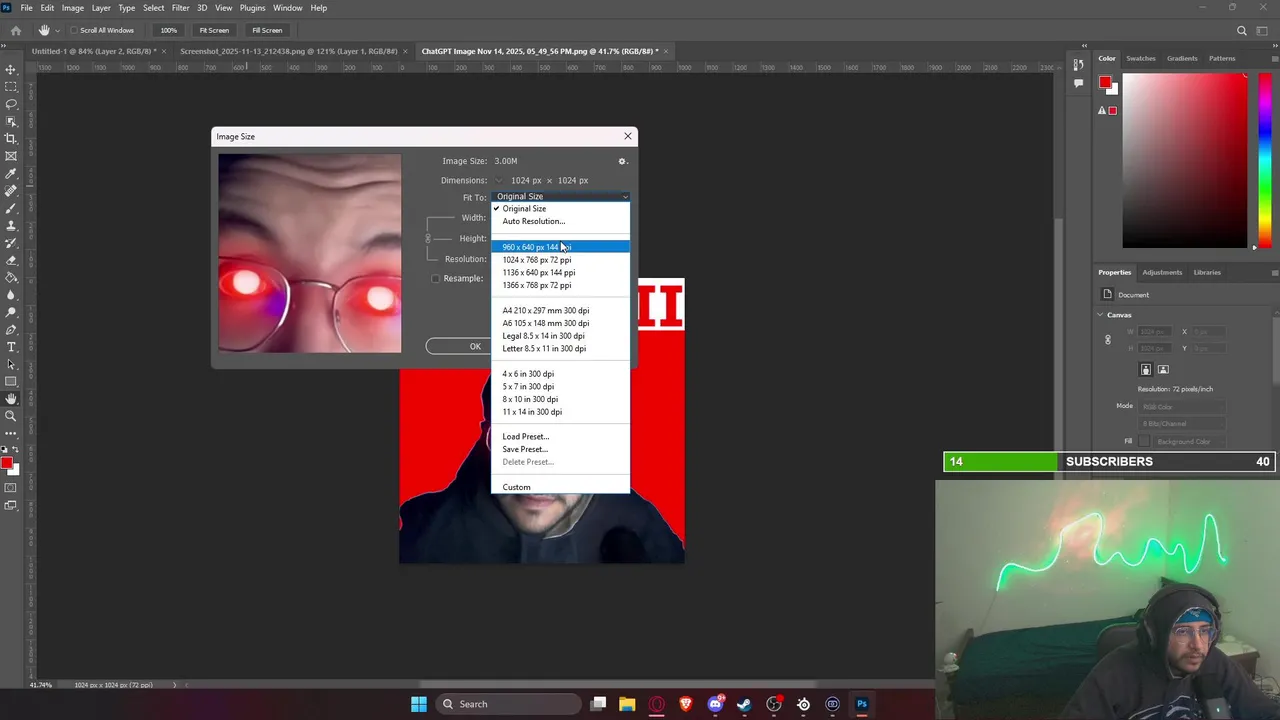
Task: Select the Move tool
Action: coord(11,69)
